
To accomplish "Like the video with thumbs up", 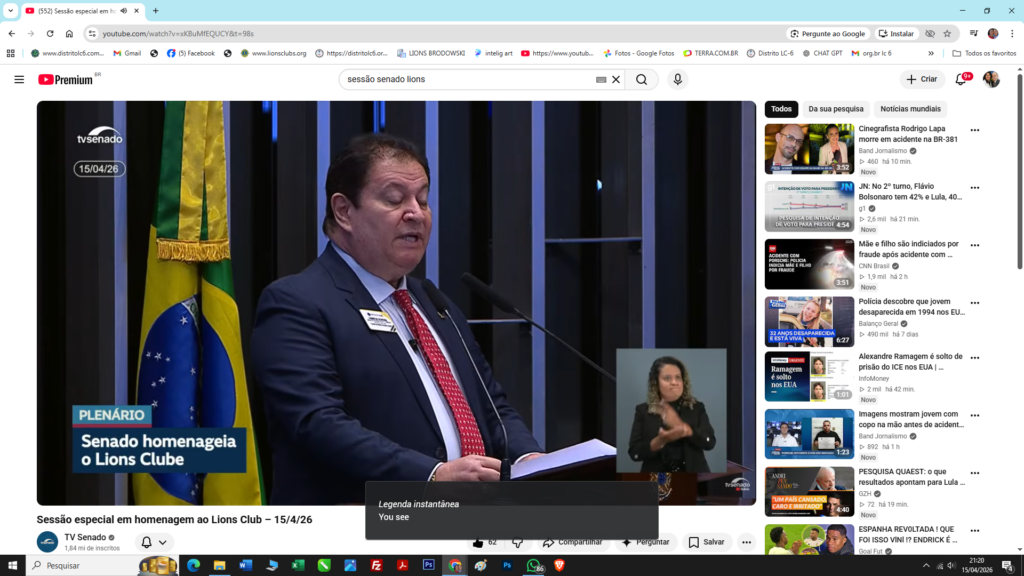I will 479,542.
